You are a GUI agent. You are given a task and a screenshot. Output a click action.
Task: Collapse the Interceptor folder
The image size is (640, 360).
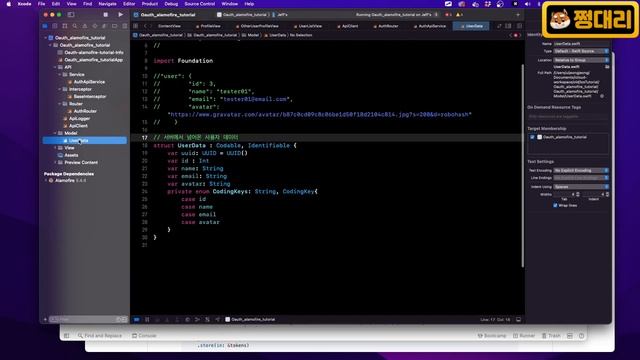[x=60, y=89]
